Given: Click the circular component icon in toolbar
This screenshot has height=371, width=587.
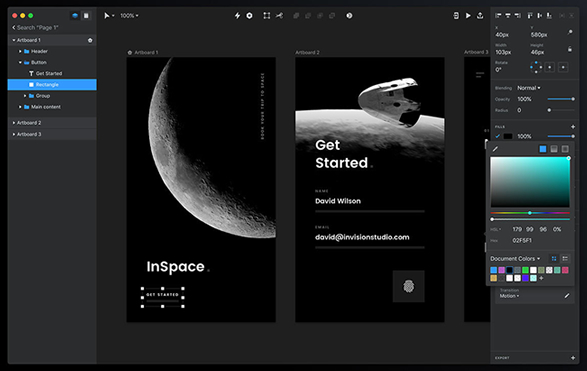Looking at the screenshot, I should tap(249, 16).
